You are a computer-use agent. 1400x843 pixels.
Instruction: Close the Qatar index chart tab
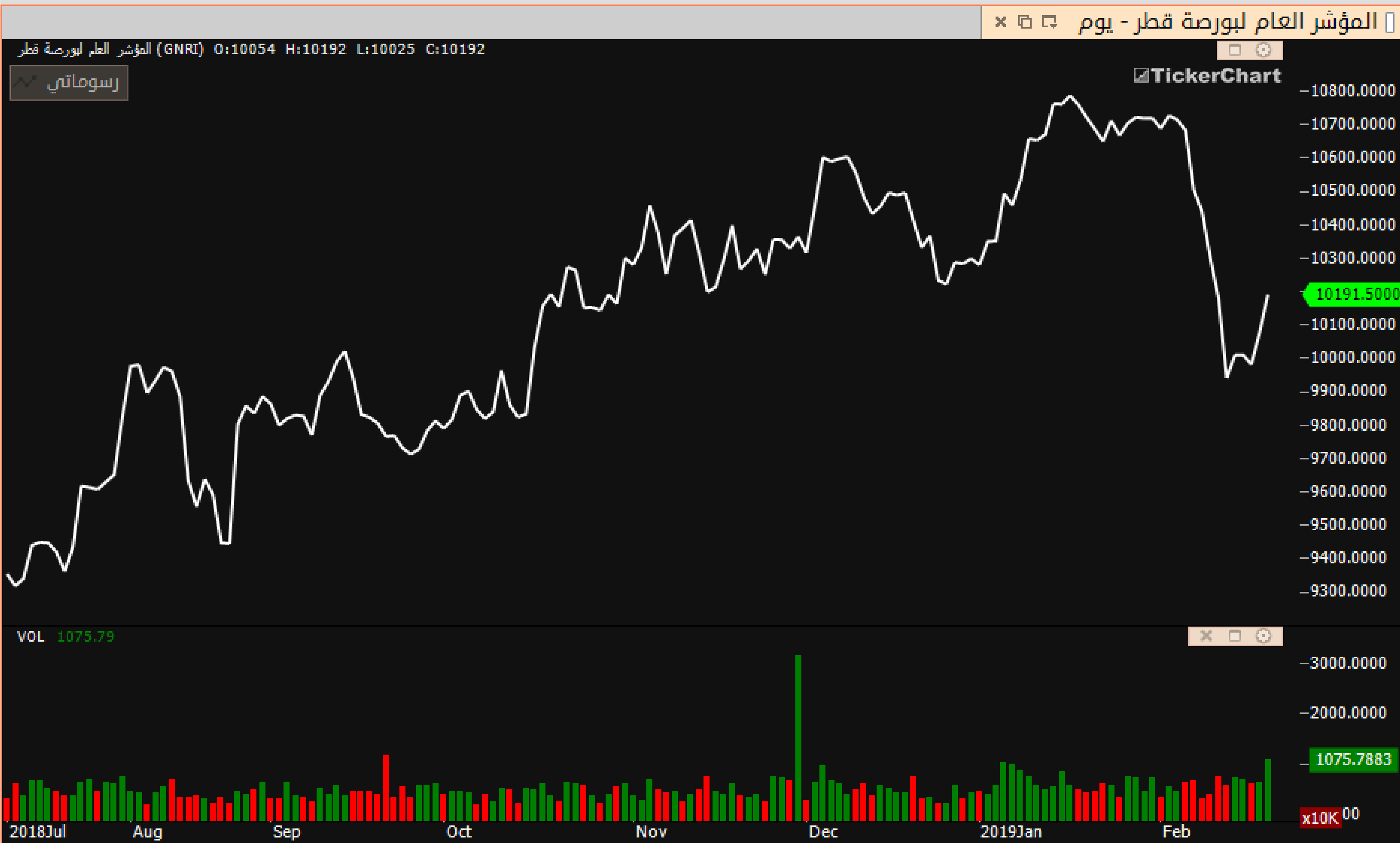click(x=1001, y=22)
